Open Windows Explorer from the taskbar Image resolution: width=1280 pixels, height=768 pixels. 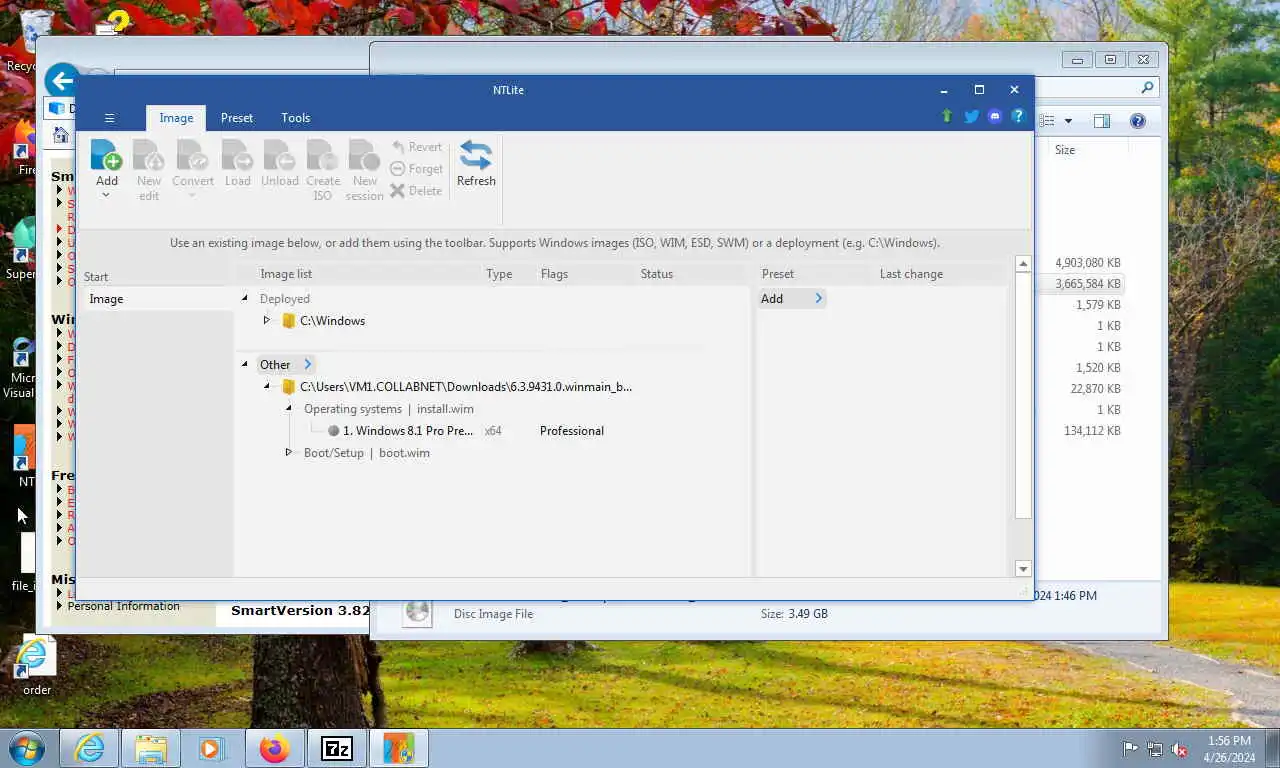151,748
